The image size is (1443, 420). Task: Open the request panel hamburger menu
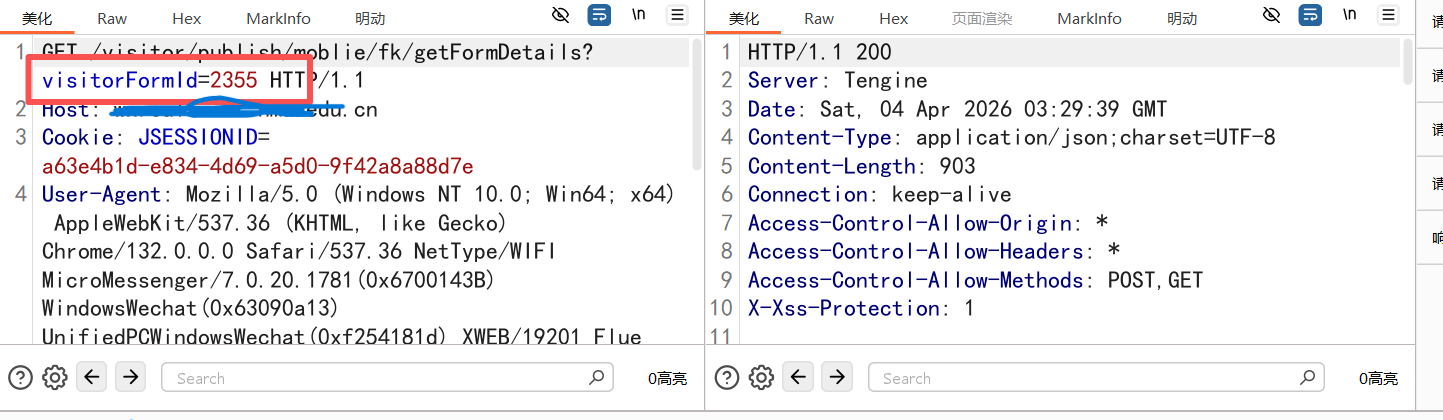(x=678, y=15)
